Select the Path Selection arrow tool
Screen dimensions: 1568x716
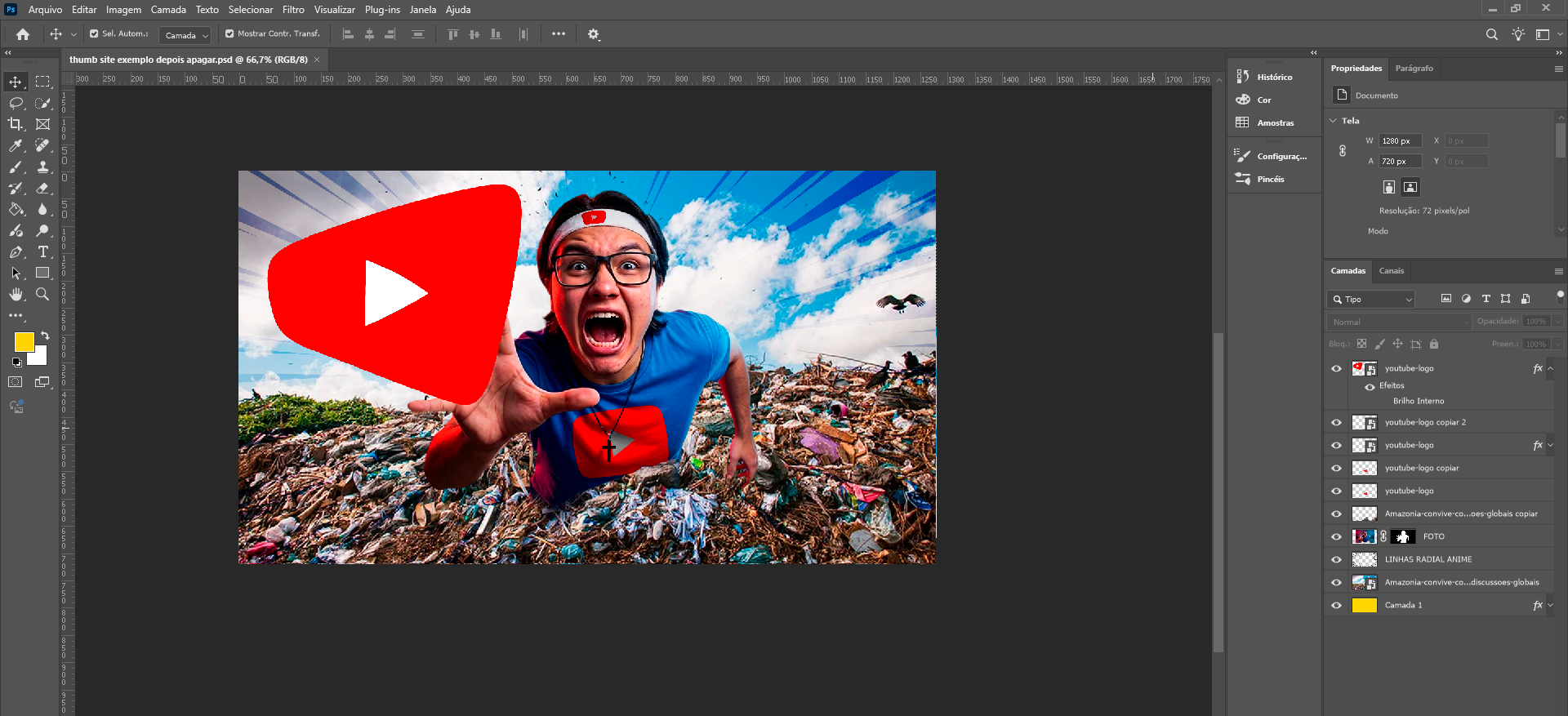click(16, 273)
